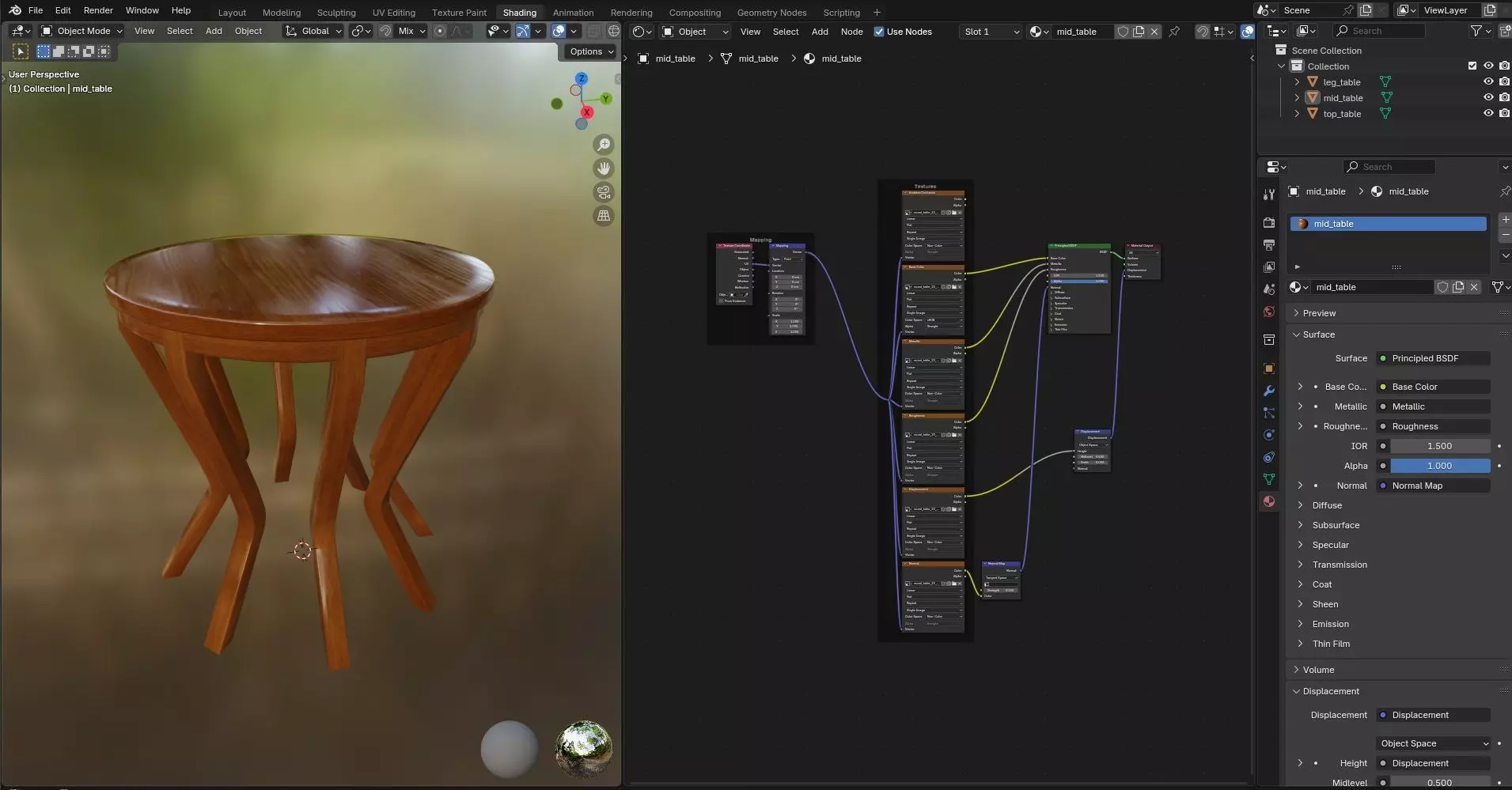Open the Slot 1 dropdown
1512x790 pixels.
991,32
